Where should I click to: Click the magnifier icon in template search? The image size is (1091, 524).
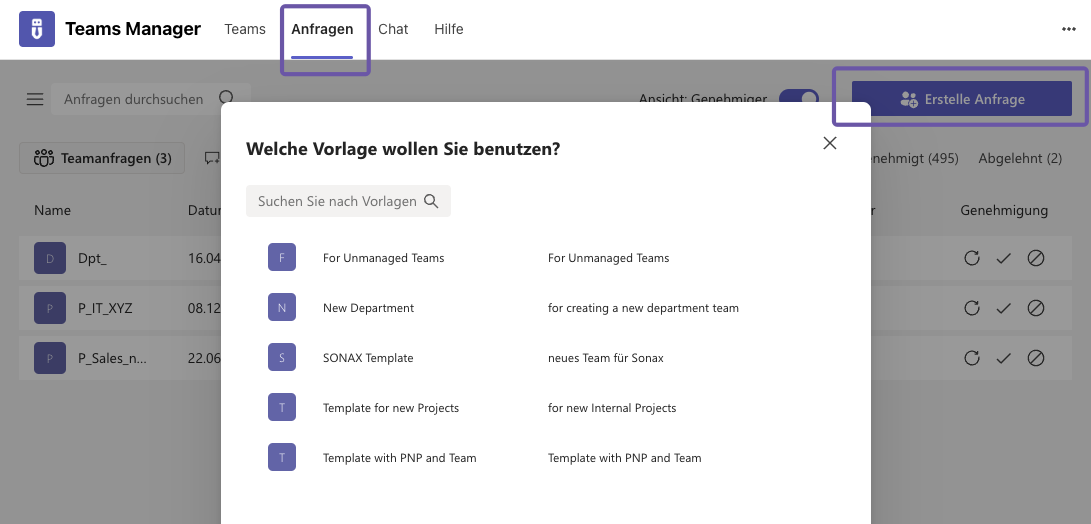pos(431,201)
